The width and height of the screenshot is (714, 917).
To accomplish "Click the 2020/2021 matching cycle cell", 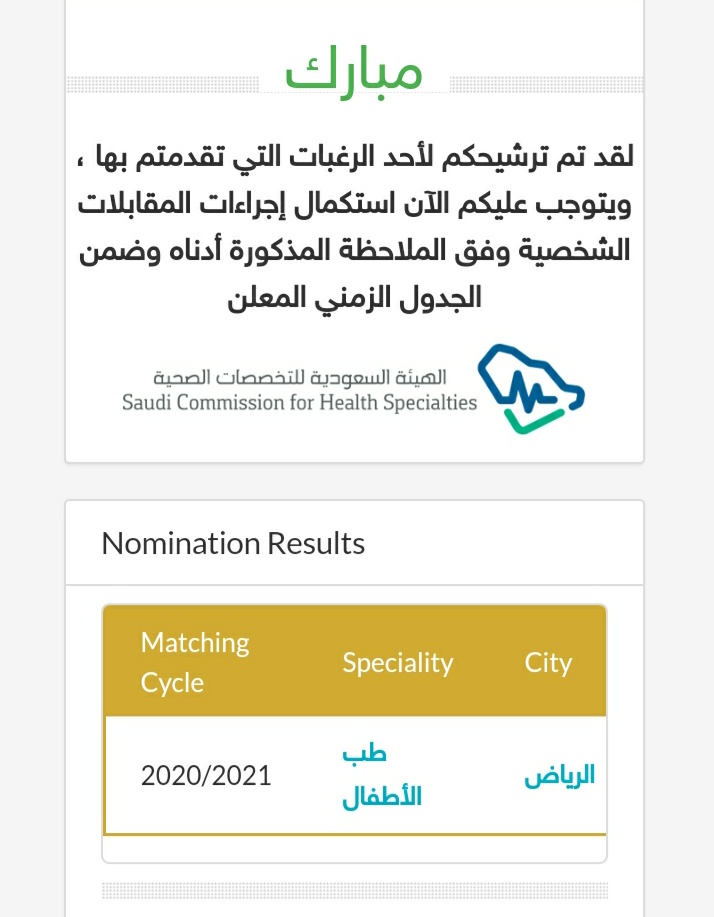I will 206,776.
